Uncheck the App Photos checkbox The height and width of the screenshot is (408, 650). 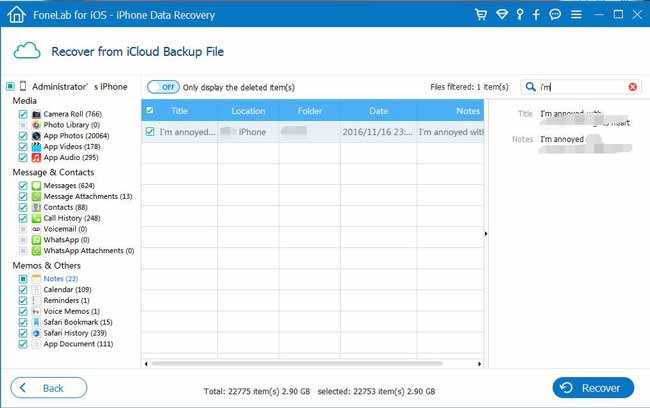[x=23, y=136]
